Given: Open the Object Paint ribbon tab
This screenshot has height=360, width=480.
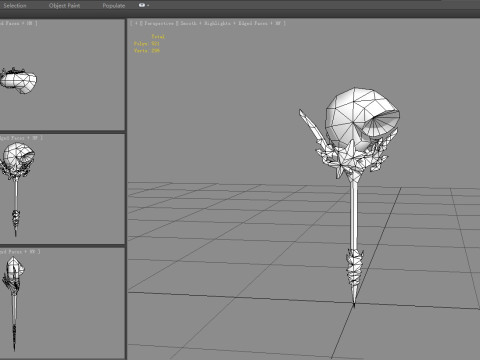Looking at the screenshot, I should click(x=64, y=6).
